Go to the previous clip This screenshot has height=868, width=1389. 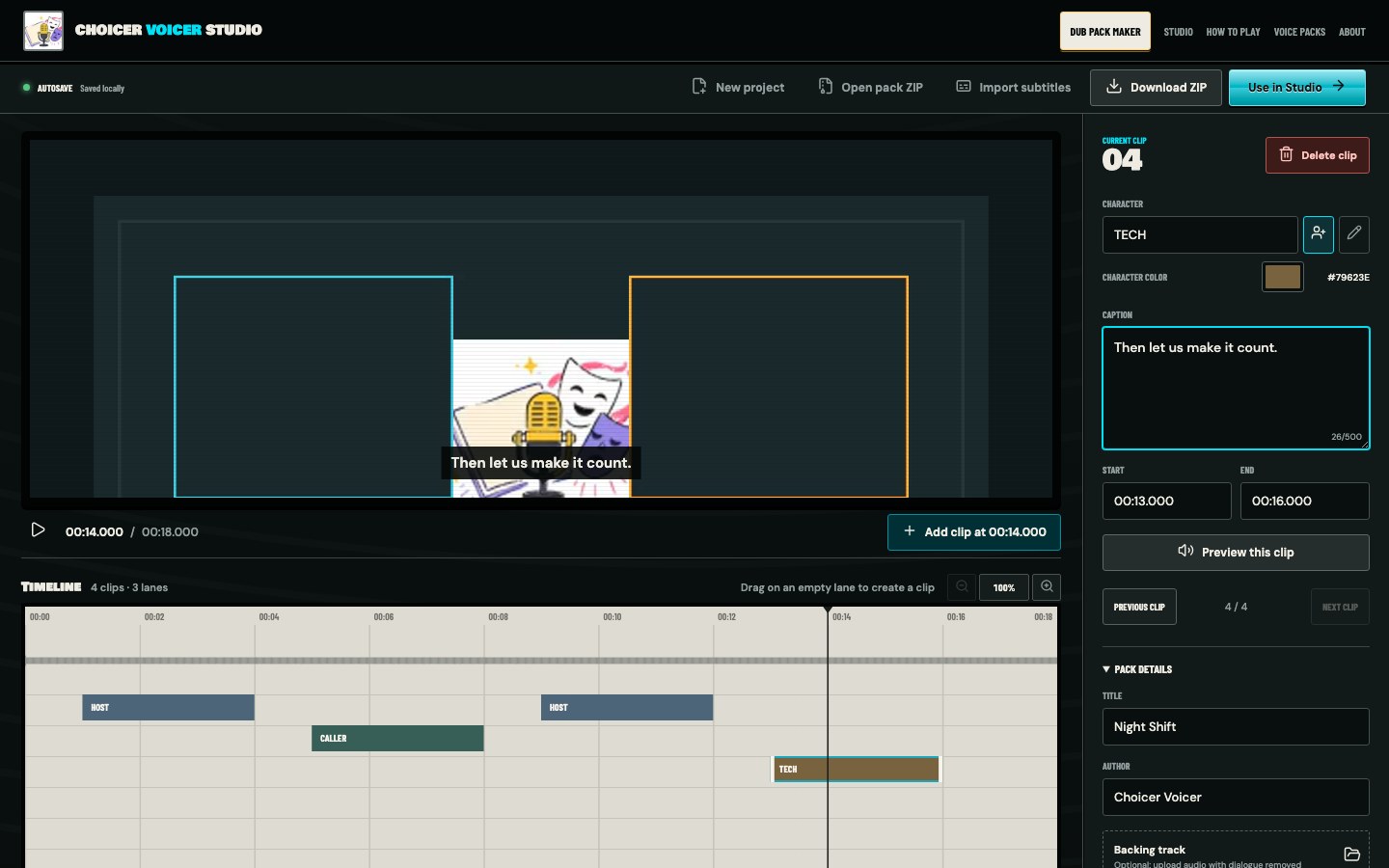(1139, 607)
